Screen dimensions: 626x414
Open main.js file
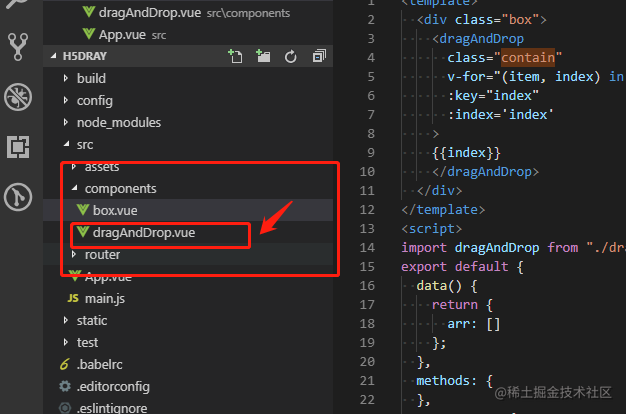tap(188, 298)
